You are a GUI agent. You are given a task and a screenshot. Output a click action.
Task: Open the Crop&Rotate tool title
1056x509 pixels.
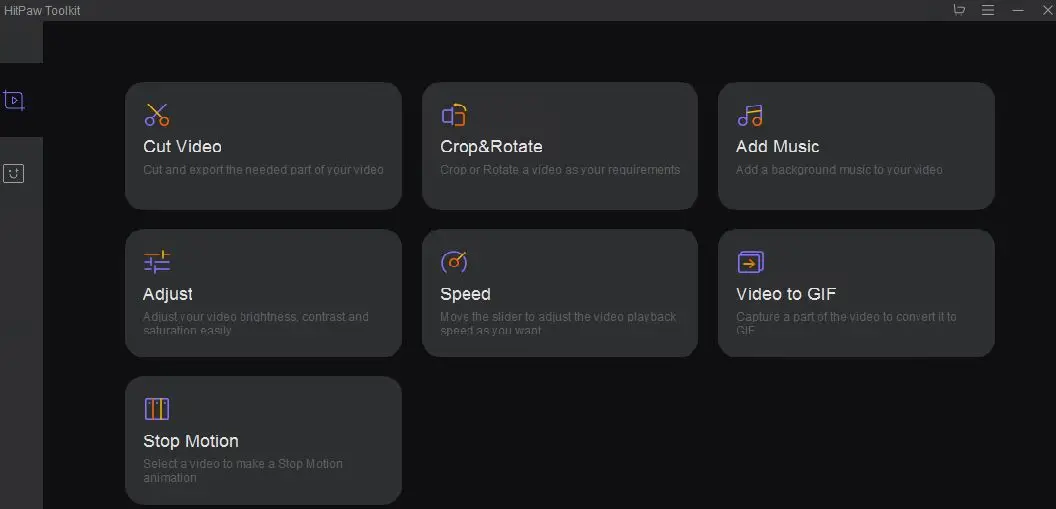491,147
